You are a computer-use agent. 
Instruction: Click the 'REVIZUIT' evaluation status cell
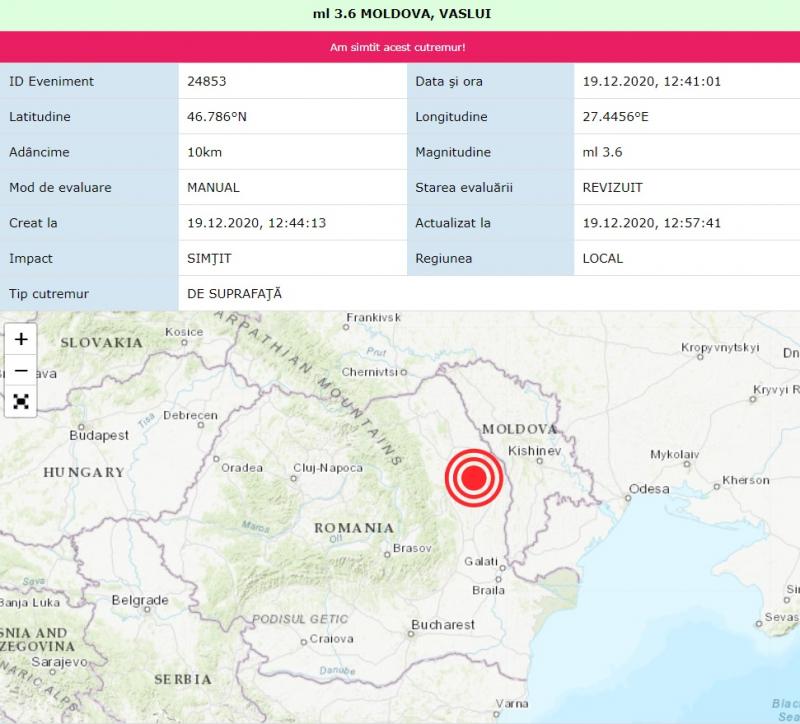coord(615,187)
